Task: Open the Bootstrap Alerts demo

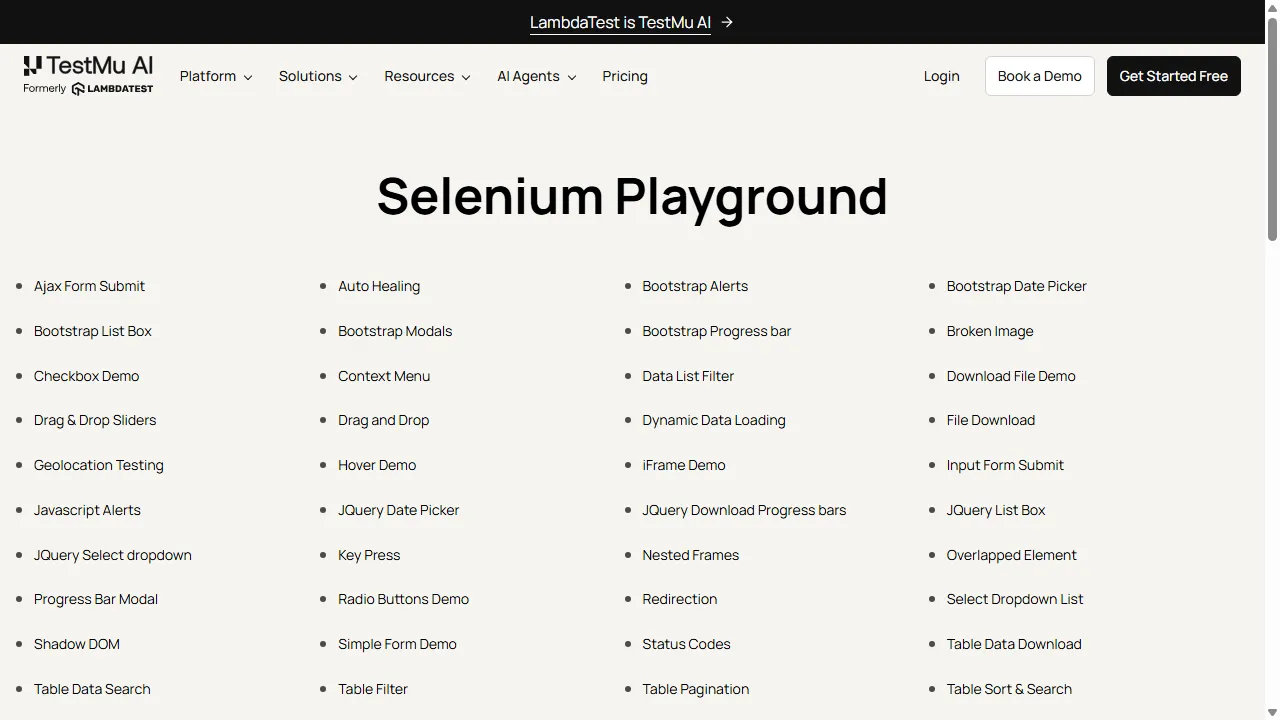Action: [x=695, y=286]
